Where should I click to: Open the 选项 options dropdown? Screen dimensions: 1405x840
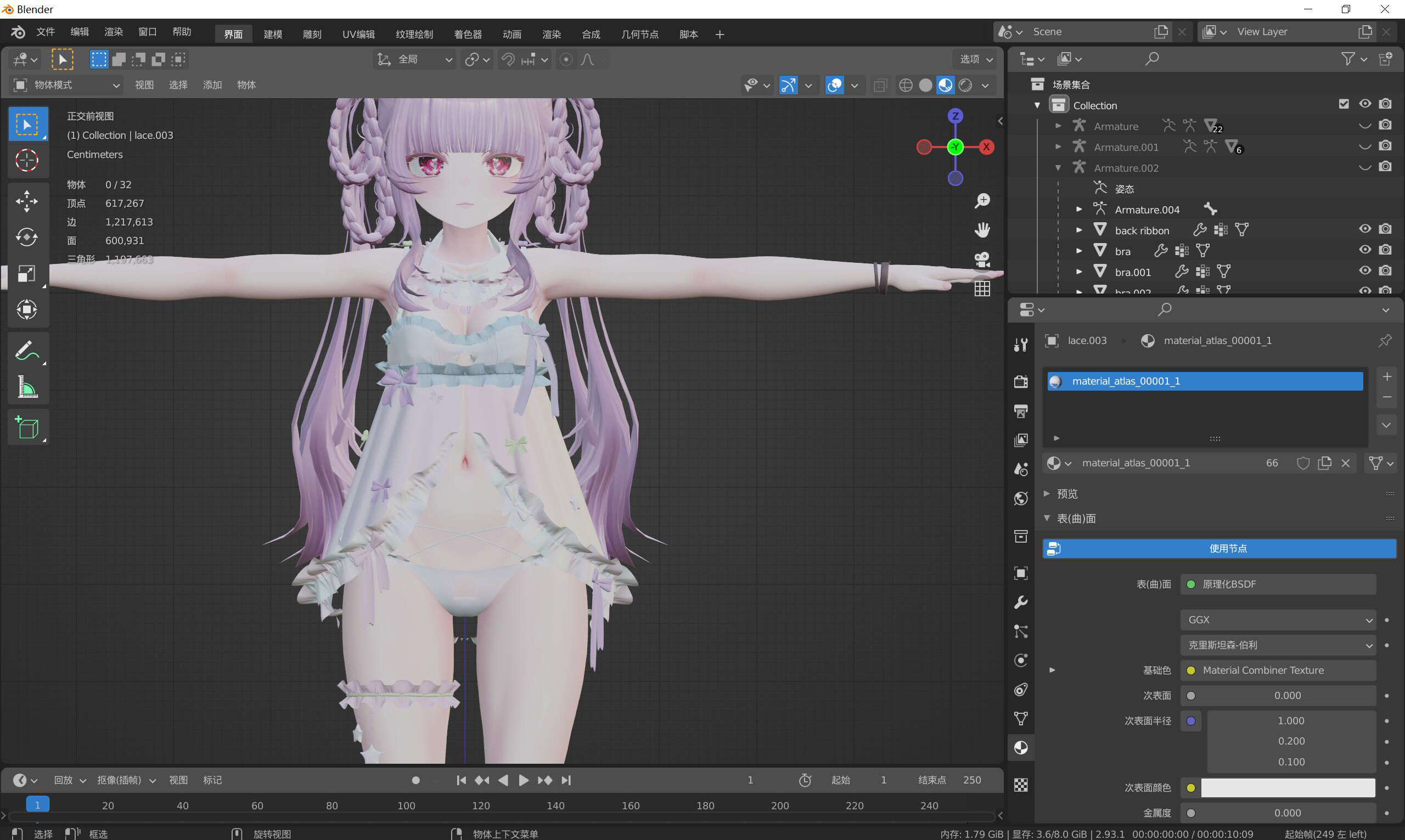tap(975, 59)
